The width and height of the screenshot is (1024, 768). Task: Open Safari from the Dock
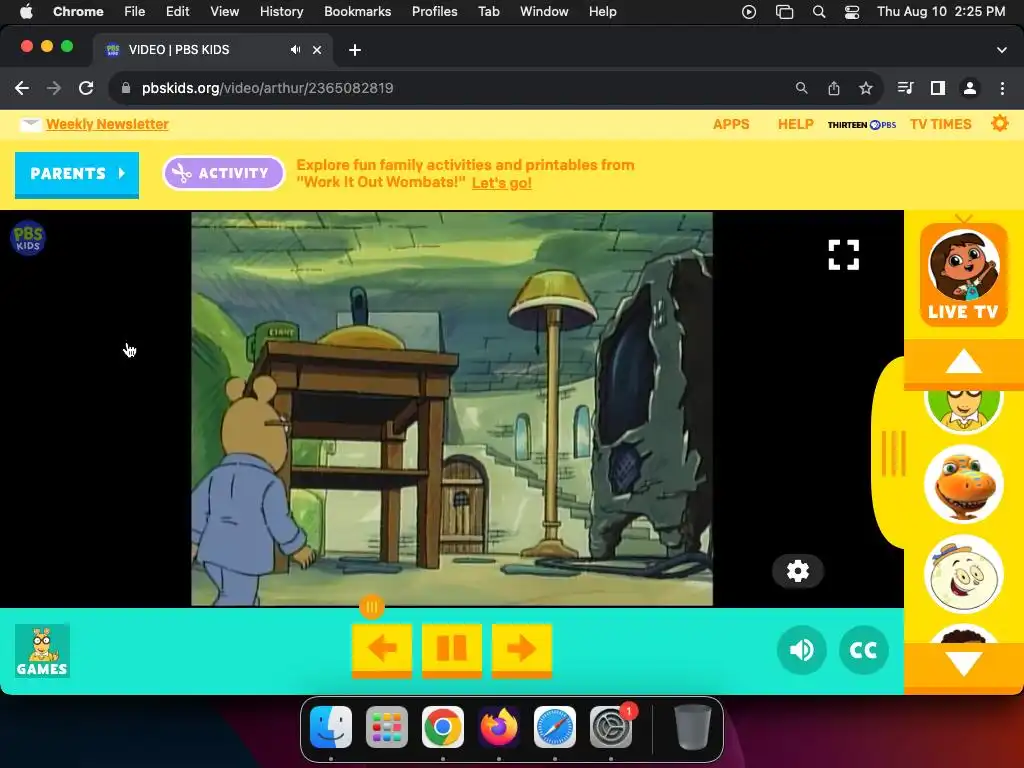(554, 727)
